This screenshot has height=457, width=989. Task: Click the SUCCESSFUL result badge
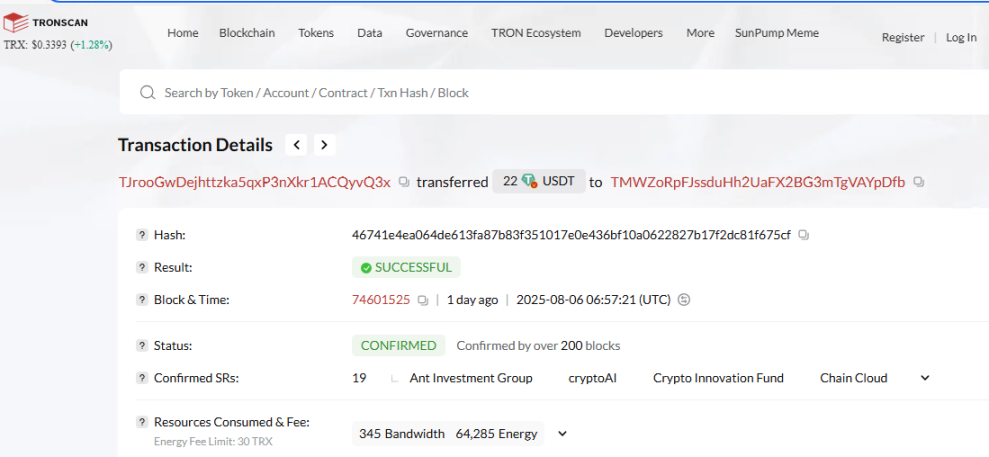(406, 267)
